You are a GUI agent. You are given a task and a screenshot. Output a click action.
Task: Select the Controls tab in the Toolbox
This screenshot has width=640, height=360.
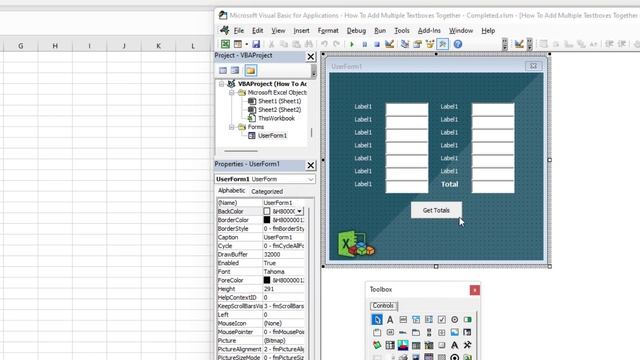click(383, 306)
